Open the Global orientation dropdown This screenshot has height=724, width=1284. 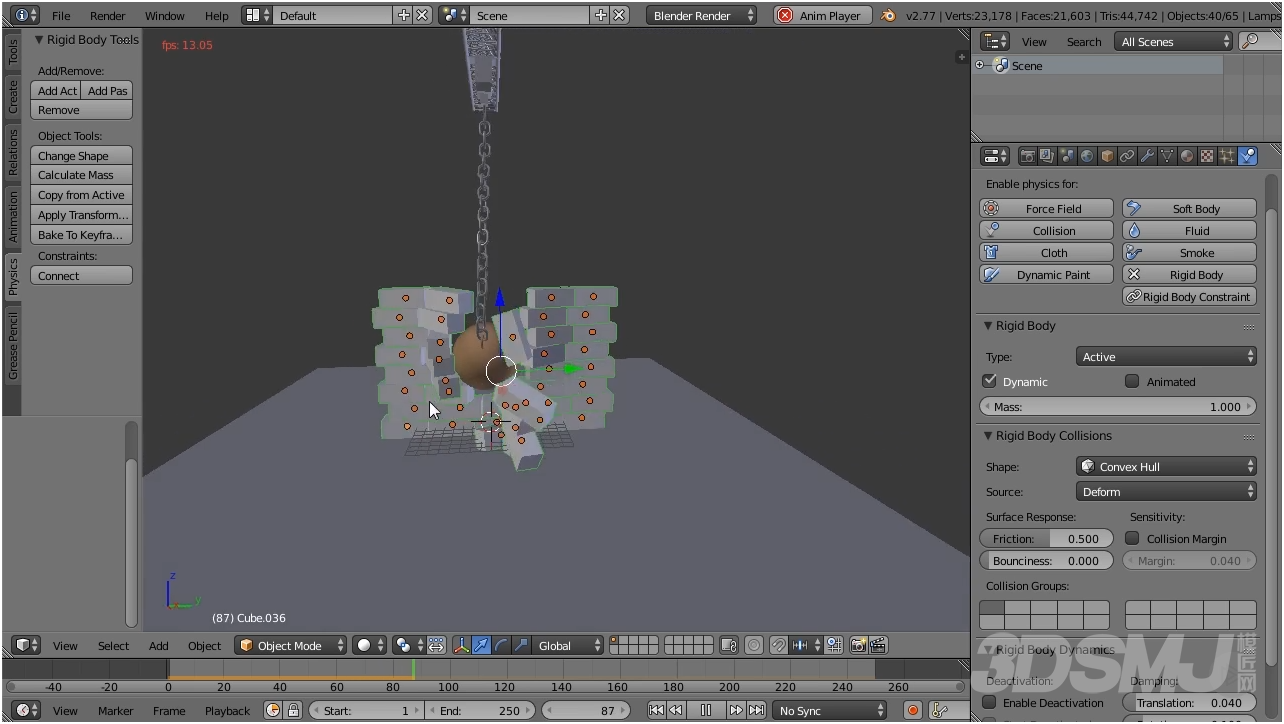568,645
